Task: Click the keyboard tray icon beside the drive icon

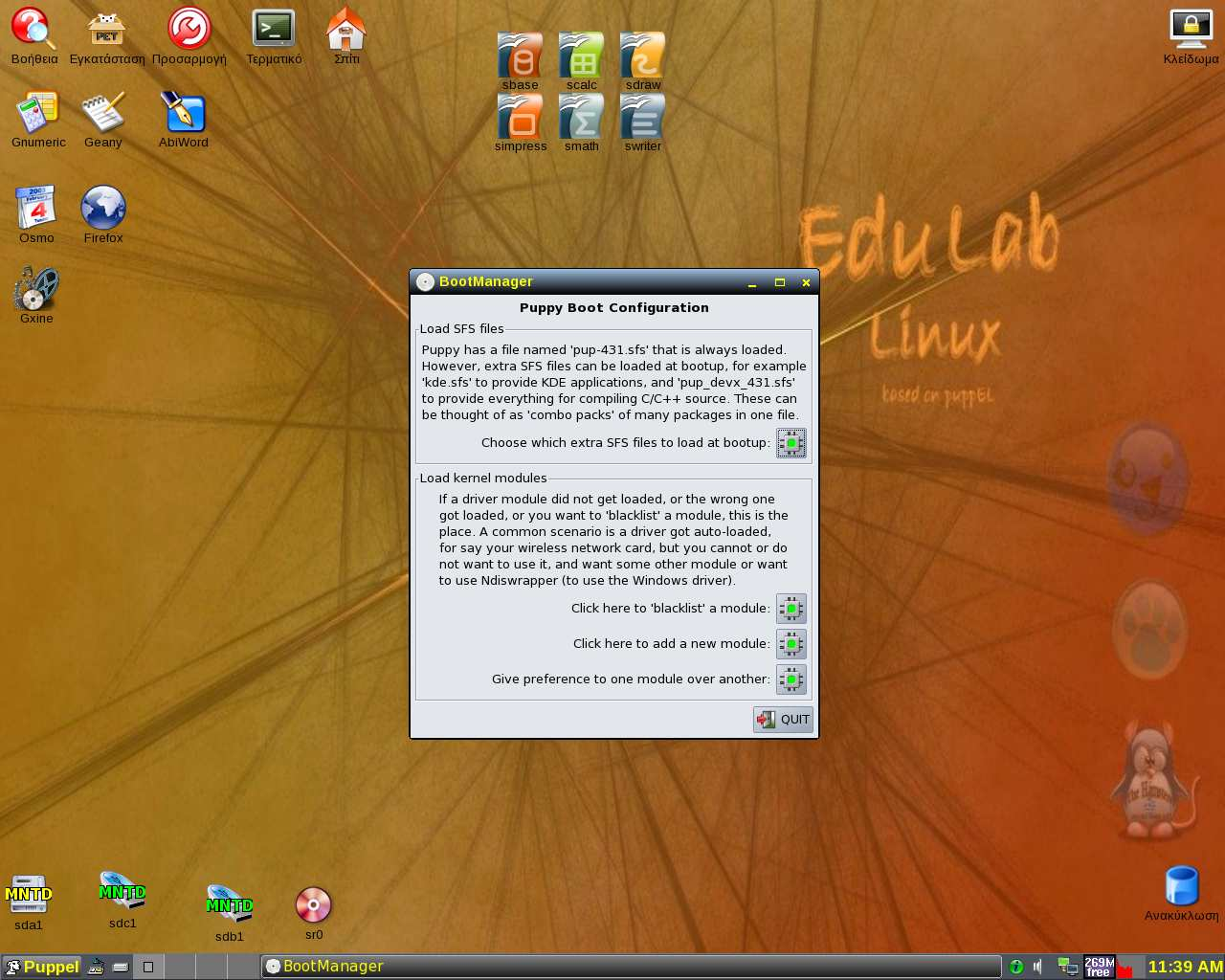Action: 121,967
